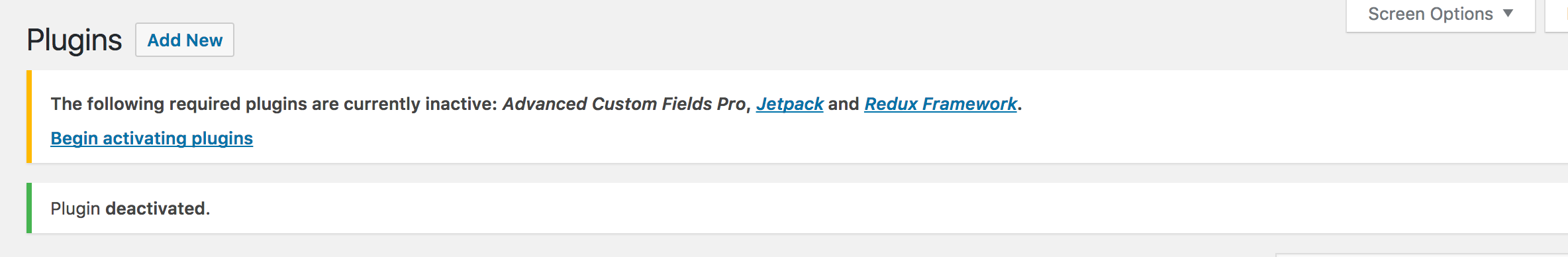Viewport: 1568px width, 257px height.
Task: Open the partially visible tab beside Screen Options
Action: (1557, 15)
